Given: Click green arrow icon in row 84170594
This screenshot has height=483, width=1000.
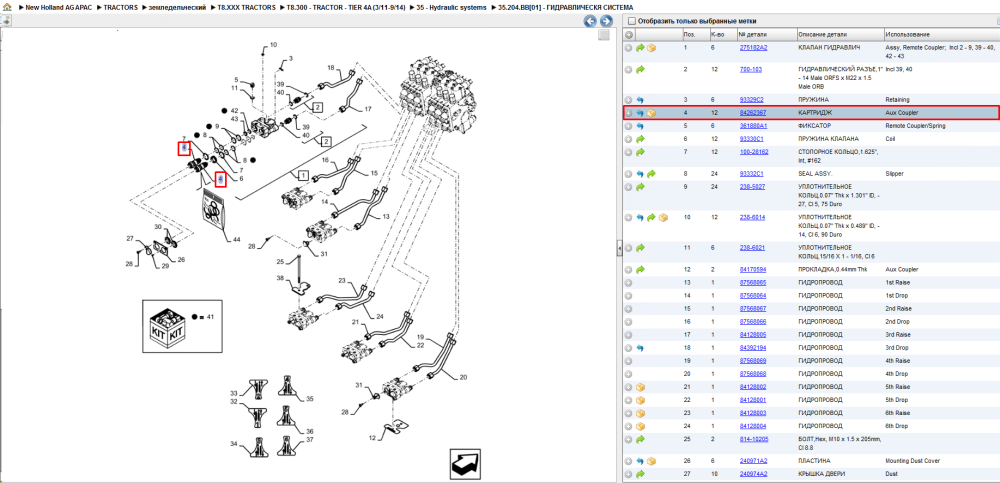Looking at the screenshot, I should [640, 269].
